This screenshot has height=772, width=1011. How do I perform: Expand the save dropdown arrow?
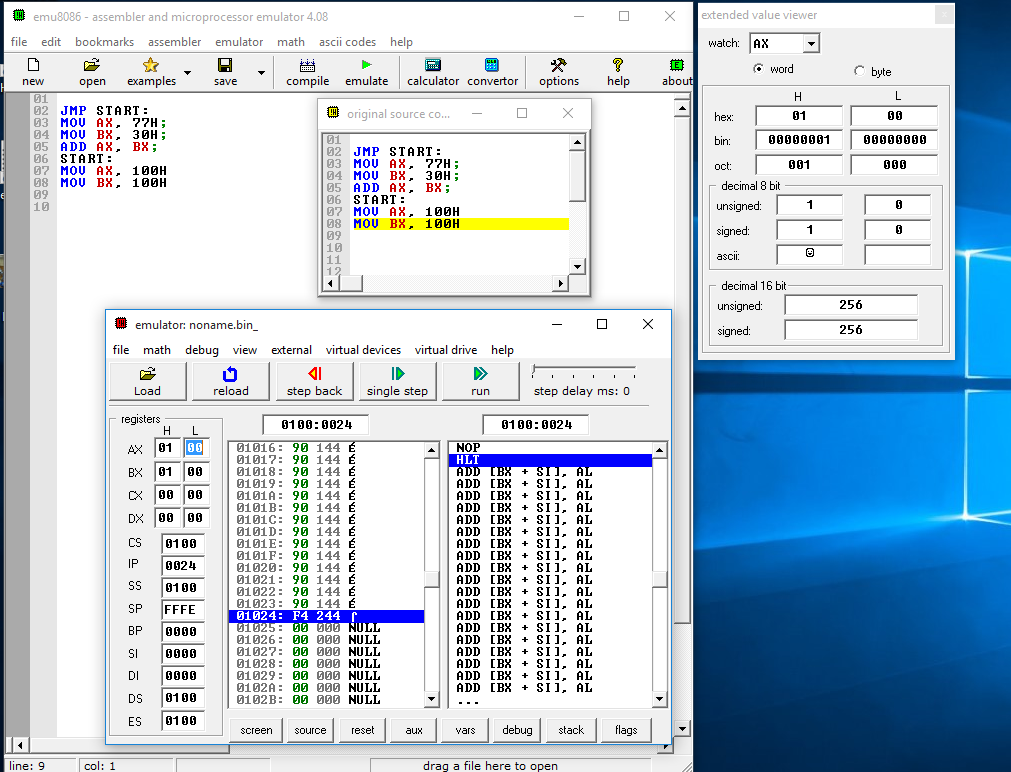(262, 73)
